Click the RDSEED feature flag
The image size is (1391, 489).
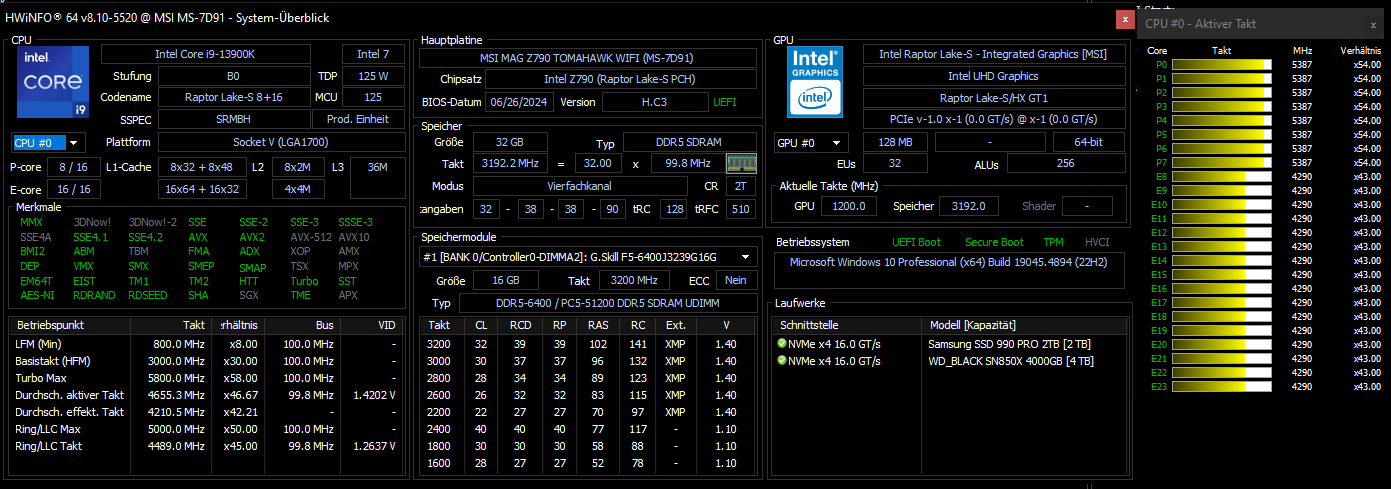coord(147,295)
